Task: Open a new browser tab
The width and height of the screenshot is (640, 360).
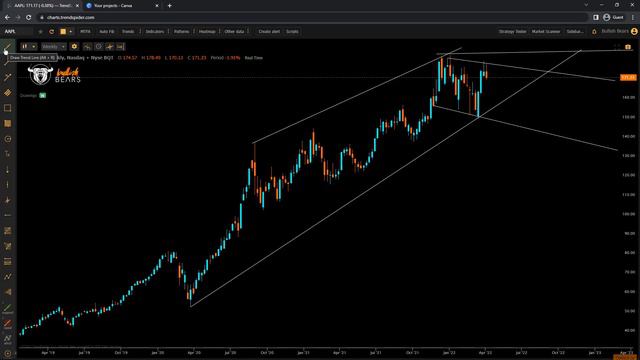Action: (x=169, y=6)
